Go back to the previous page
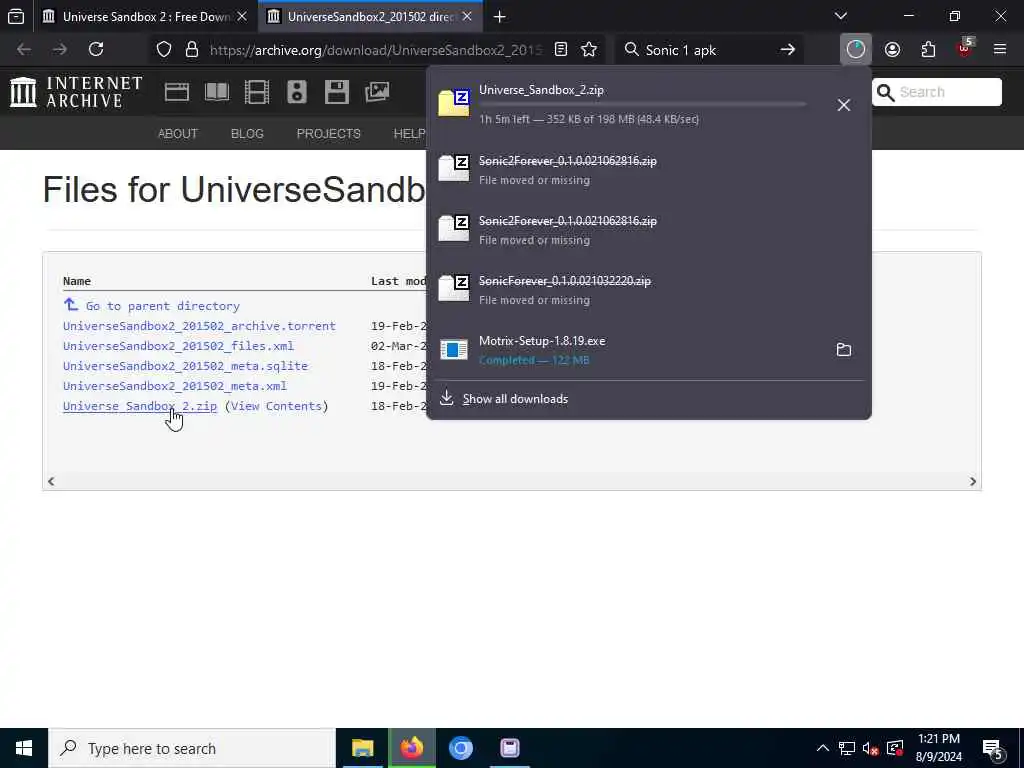Screen dimensions: 1024x768 (24, 50)
